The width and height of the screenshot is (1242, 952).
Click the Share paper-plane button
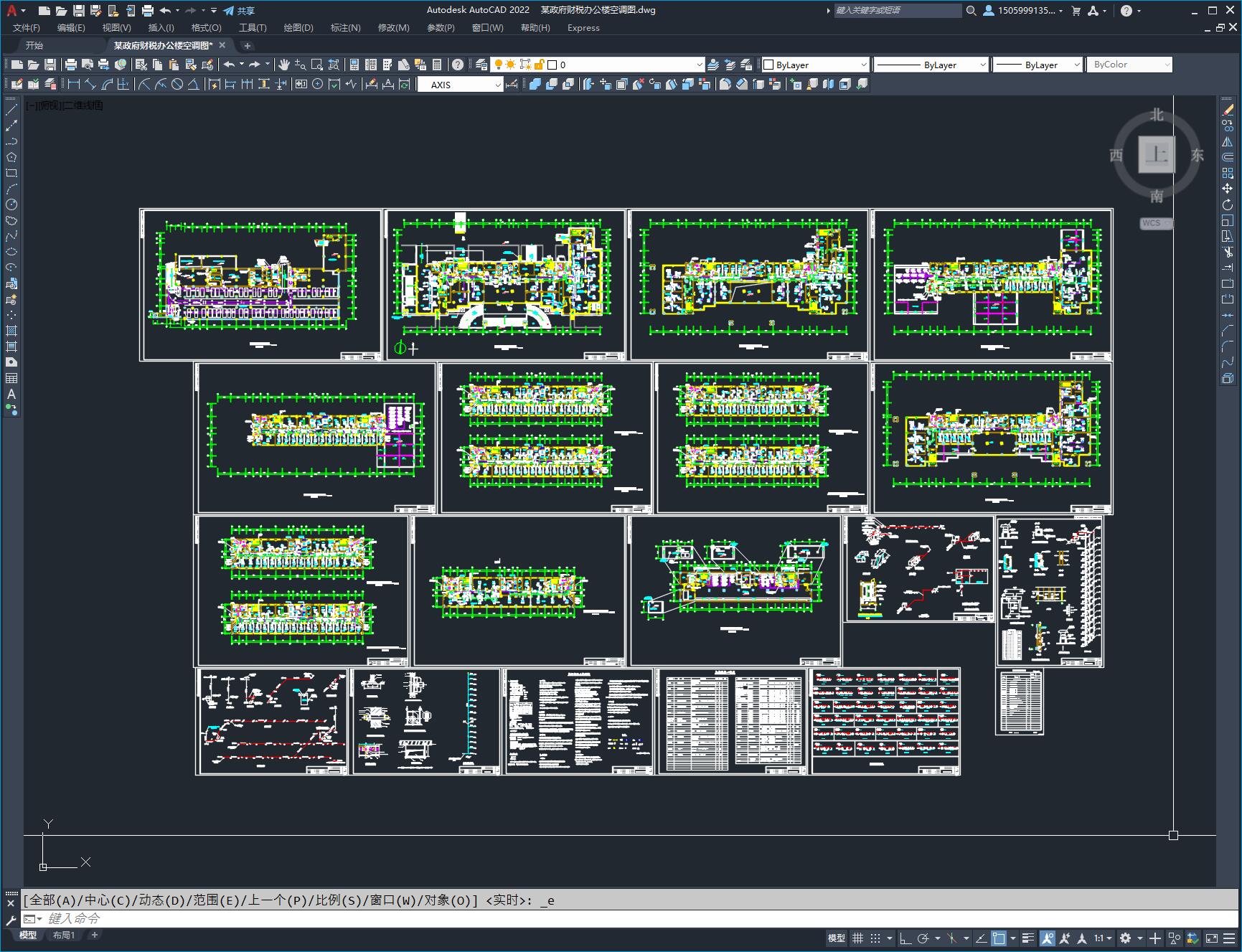coord(239,11)
